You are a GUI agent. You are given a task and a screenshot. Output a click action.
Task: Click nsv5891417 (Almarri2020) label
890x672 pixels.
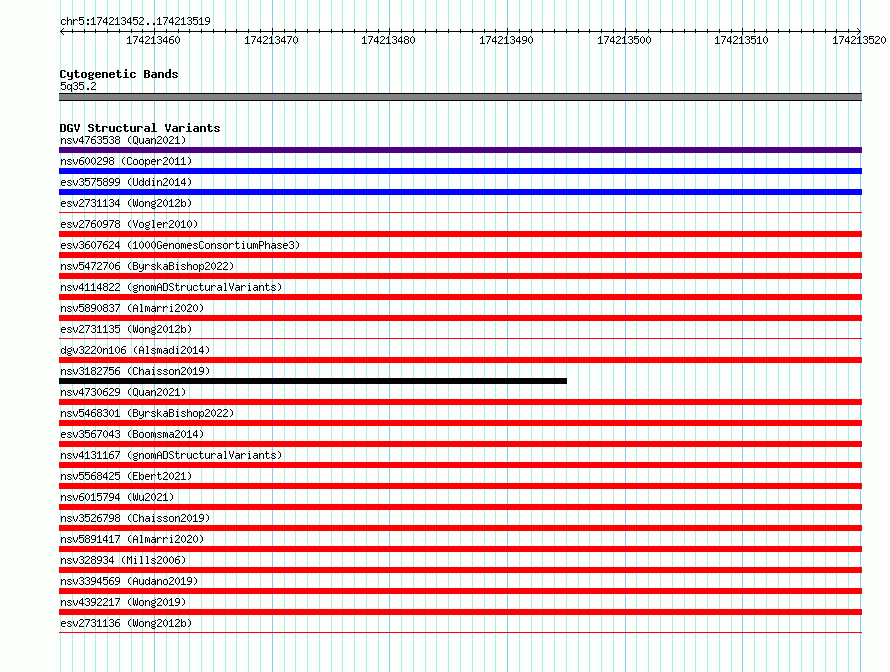pyautogui.click(x=132, y=539)
